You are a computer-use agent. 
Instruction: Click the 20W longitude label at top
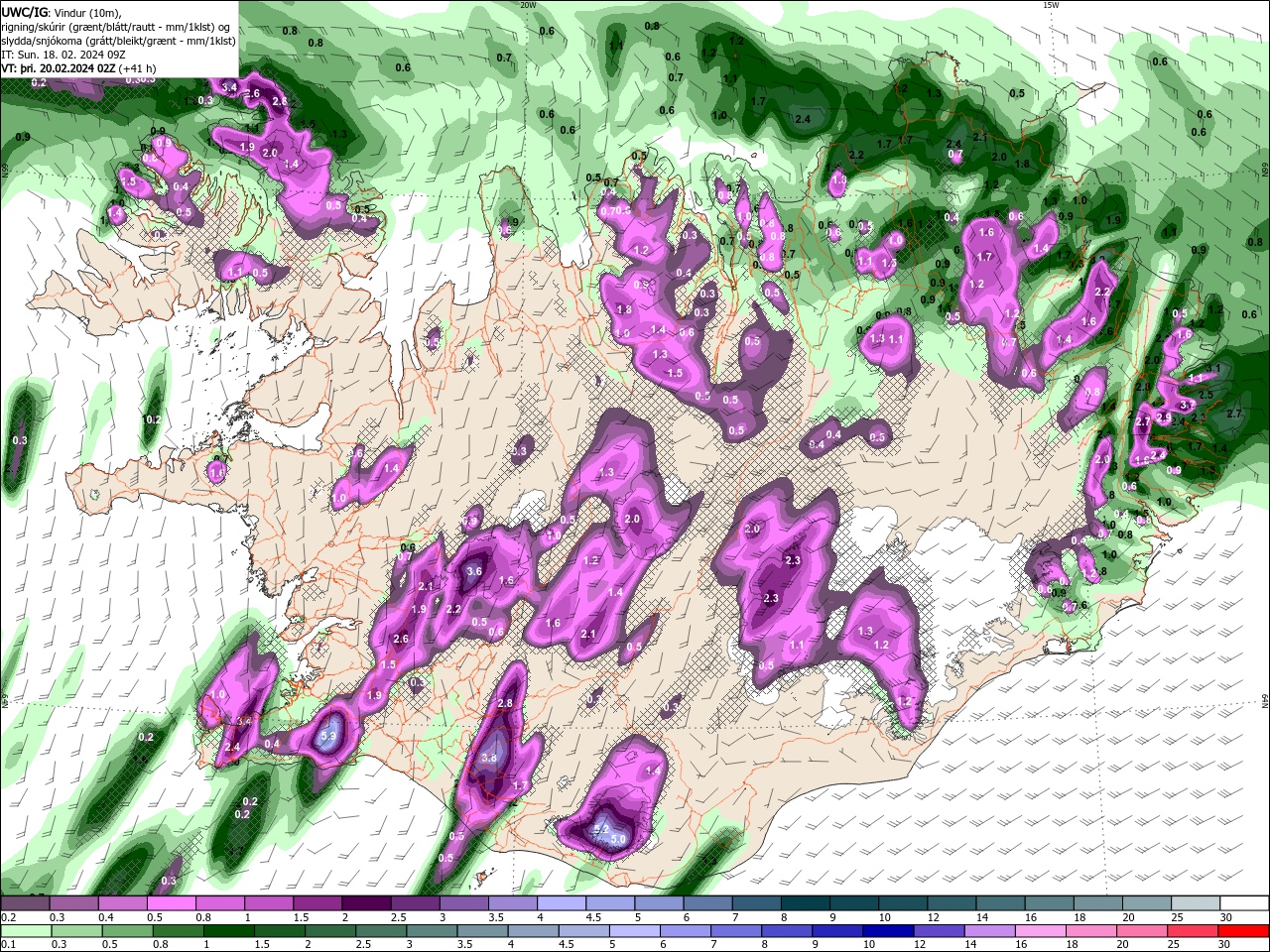click(x=528, y=5)
